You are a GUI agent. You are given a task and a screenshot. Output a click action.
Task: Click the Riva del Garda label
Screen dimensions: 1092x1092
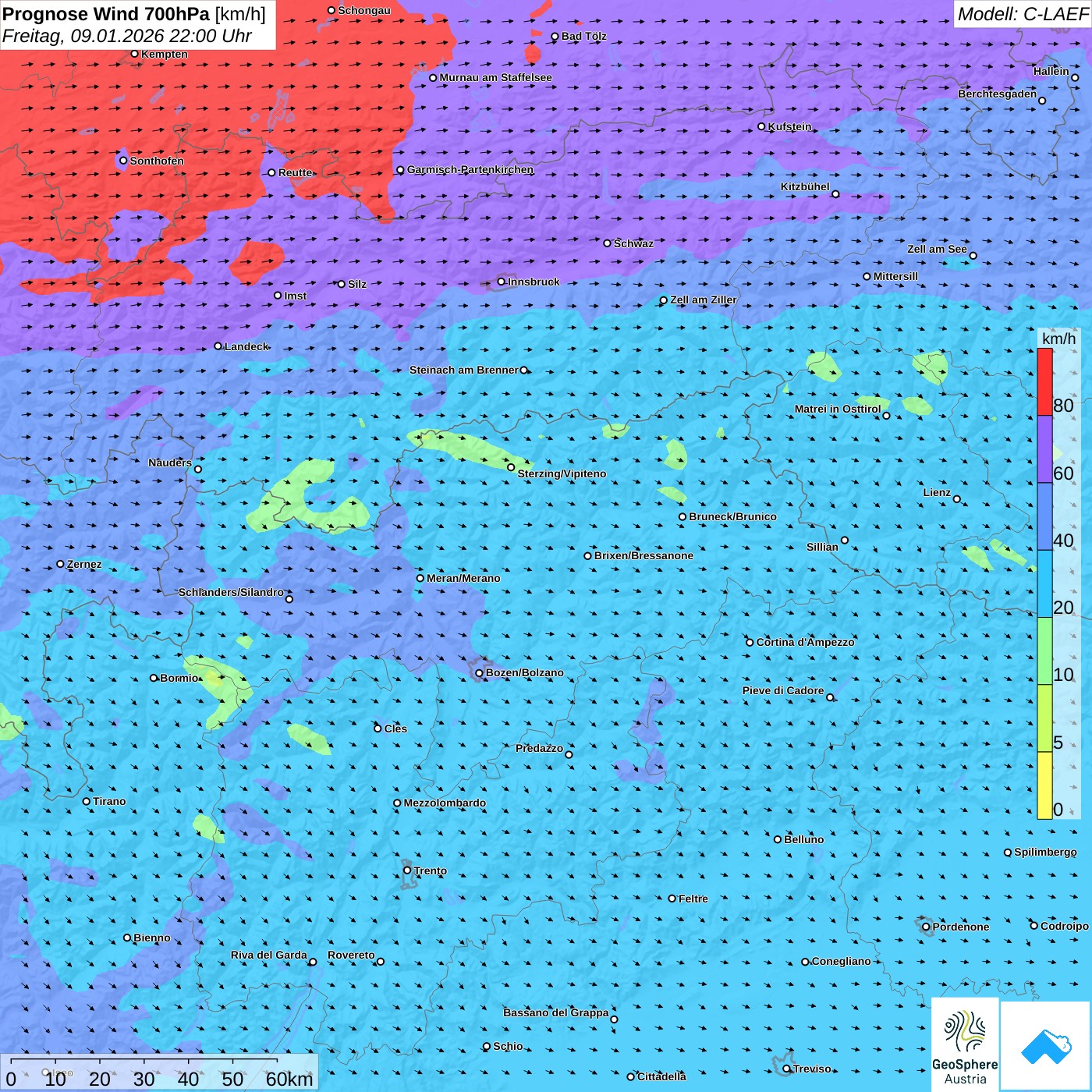pos(269,955)
